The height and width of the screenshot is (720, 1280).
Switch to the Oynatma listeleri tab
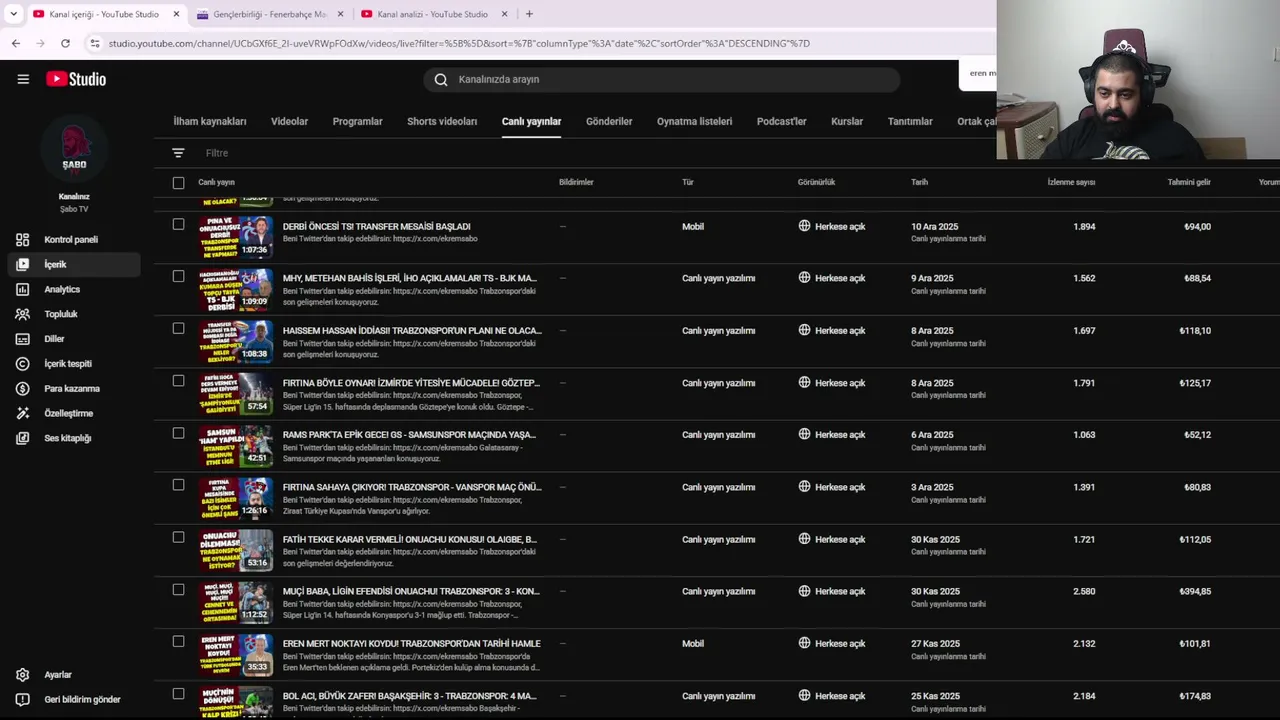click(694, 122)
